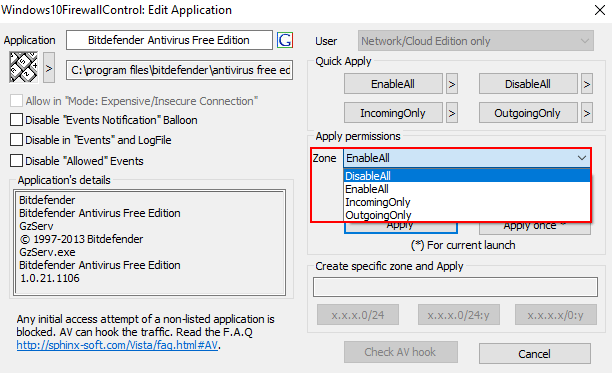
Task: Click the arrow button beside the application icon
Action: pyautogui.click(x=49, y=68)
